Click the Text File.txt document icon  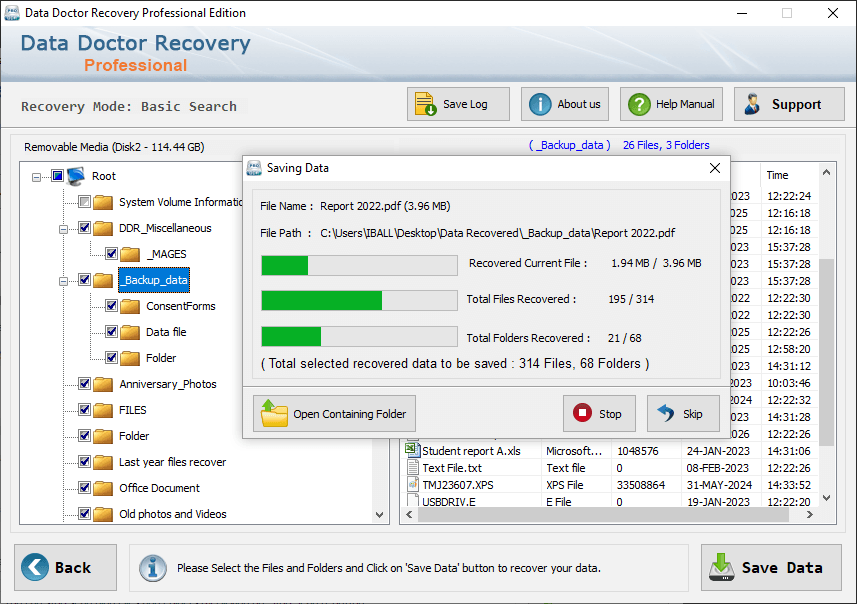coord(413,467)
